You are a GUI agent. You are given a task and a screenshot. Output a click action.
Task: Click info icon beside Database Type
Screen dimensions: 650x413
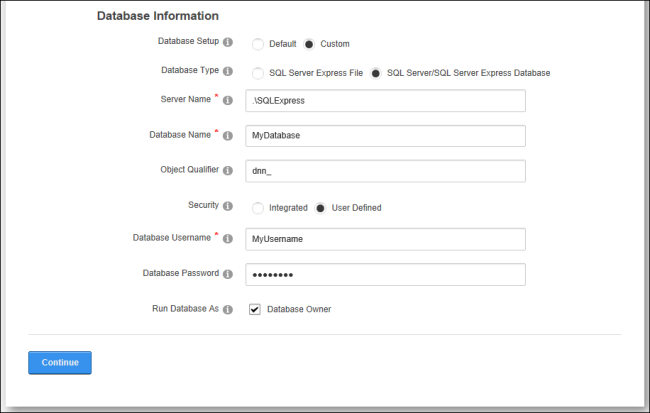pos(228,71)
